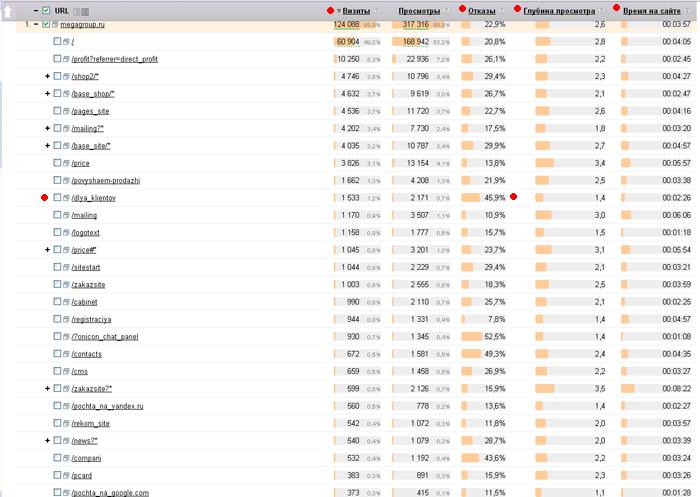The height and width of the screenshot is (497, 700).
Task: Click the up arrow icon beside the URL header
Action: [x=8, y=12]
